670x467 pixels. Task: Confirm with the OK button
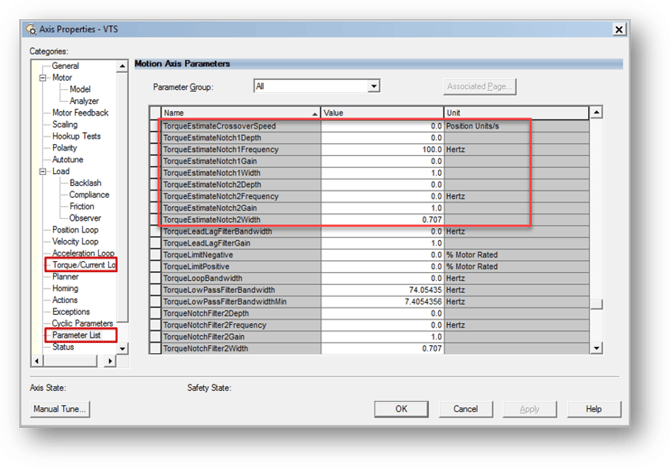pos(401,409)
